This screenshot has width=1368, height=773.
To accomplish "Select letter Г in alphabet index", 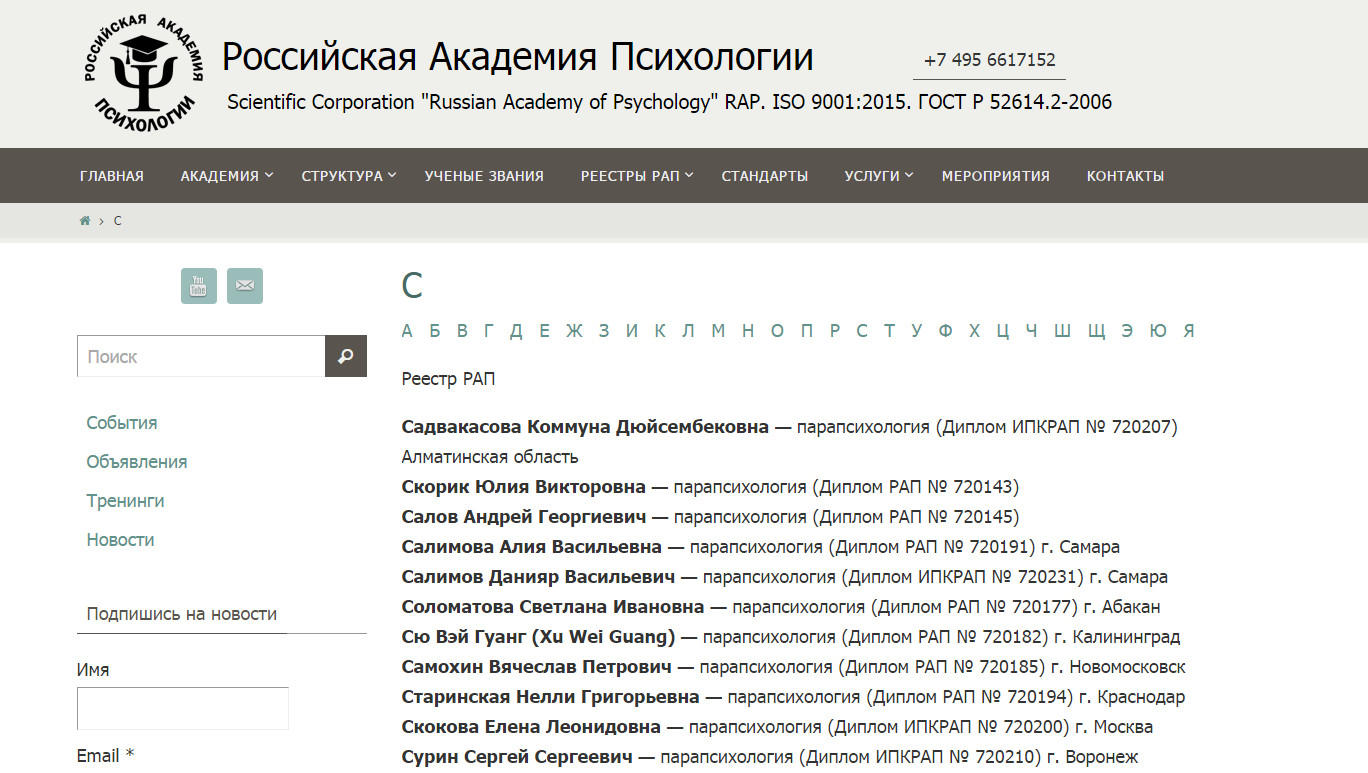I will (x=488, y=331).
